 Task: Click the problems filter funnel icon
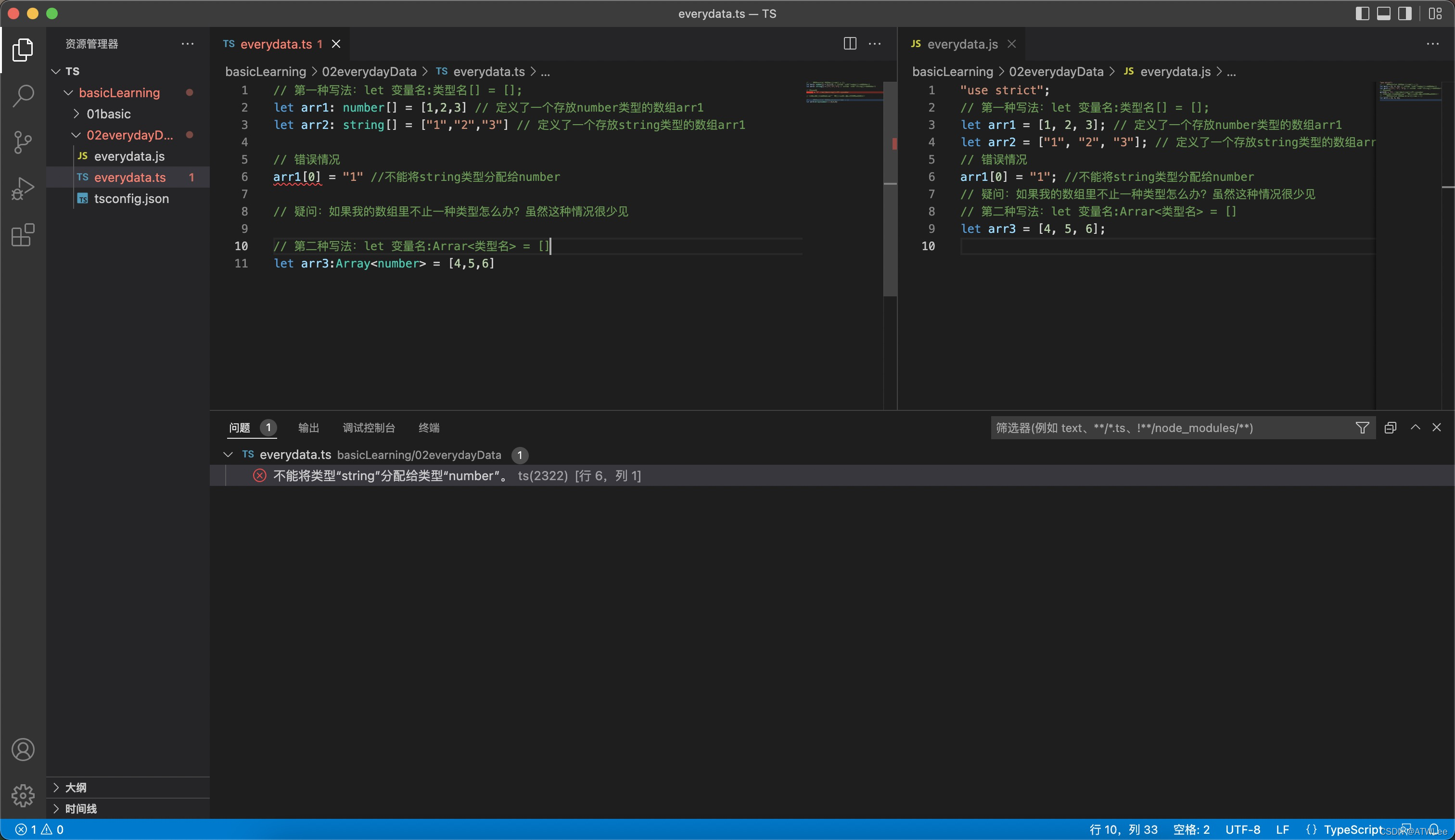1362,428
